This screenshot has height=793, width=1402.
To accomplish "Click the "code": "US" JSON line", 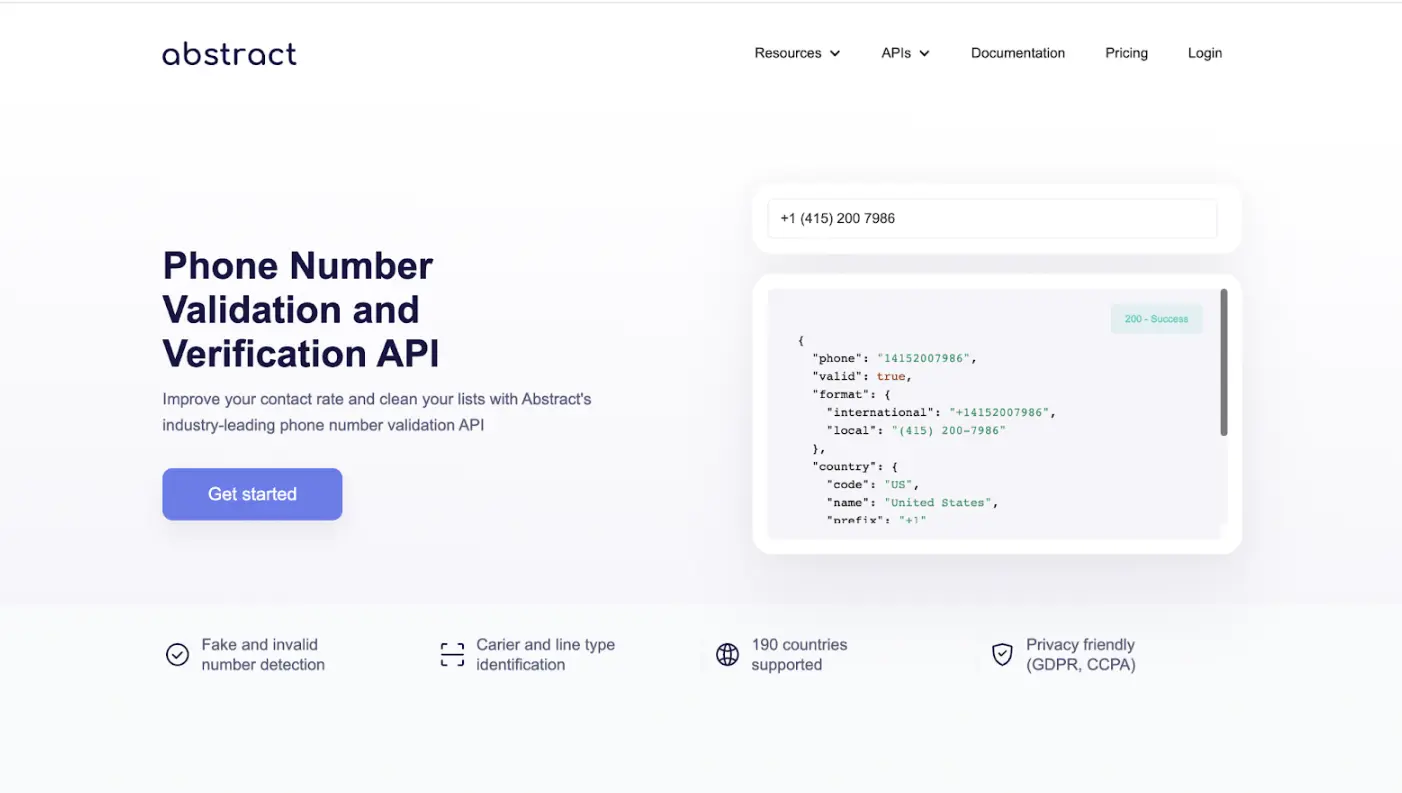I will pos(872,484).
